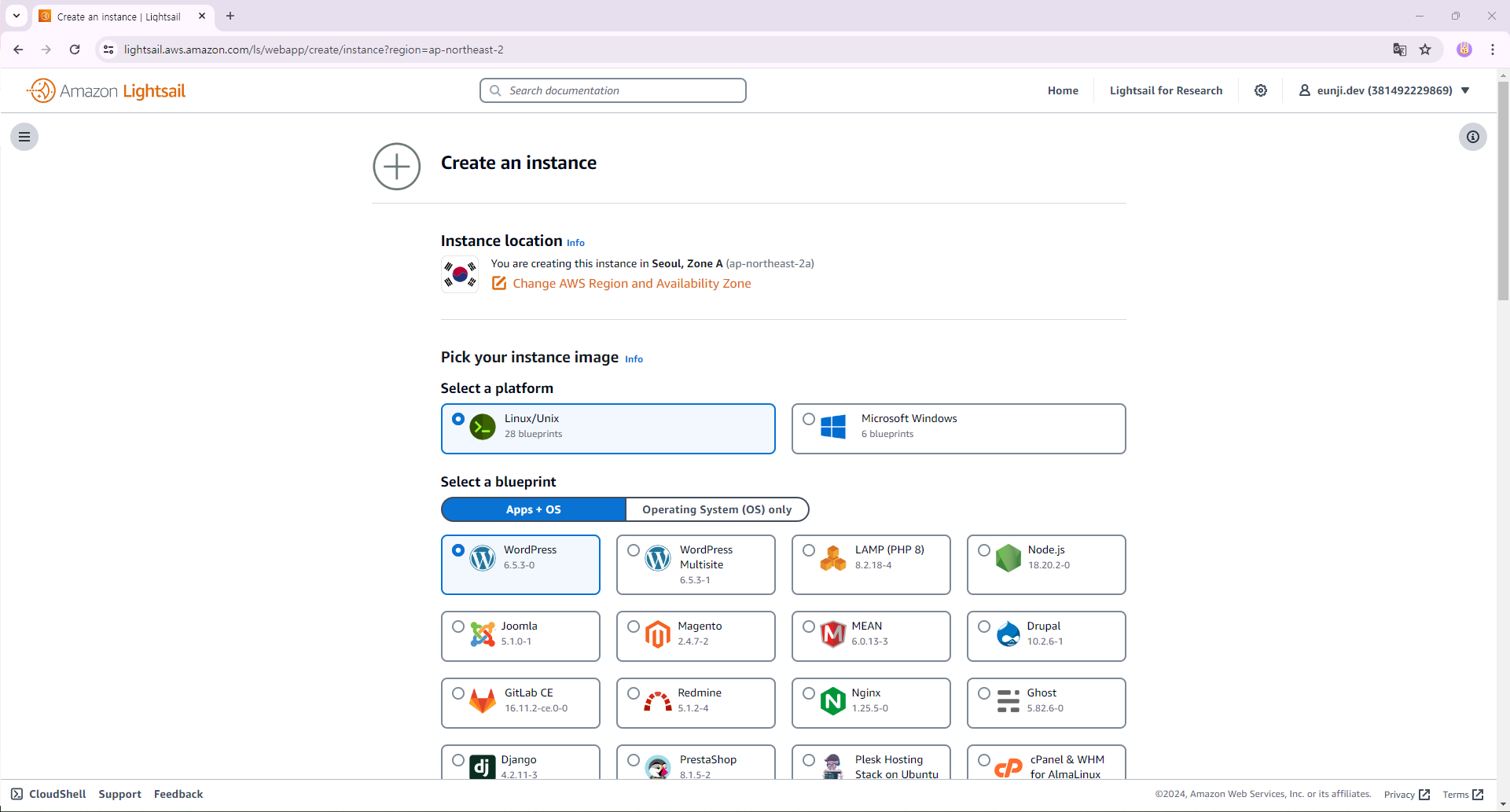Open the Privacy footer link
The image size is (1510, 812).
[x=1406, y=795]
